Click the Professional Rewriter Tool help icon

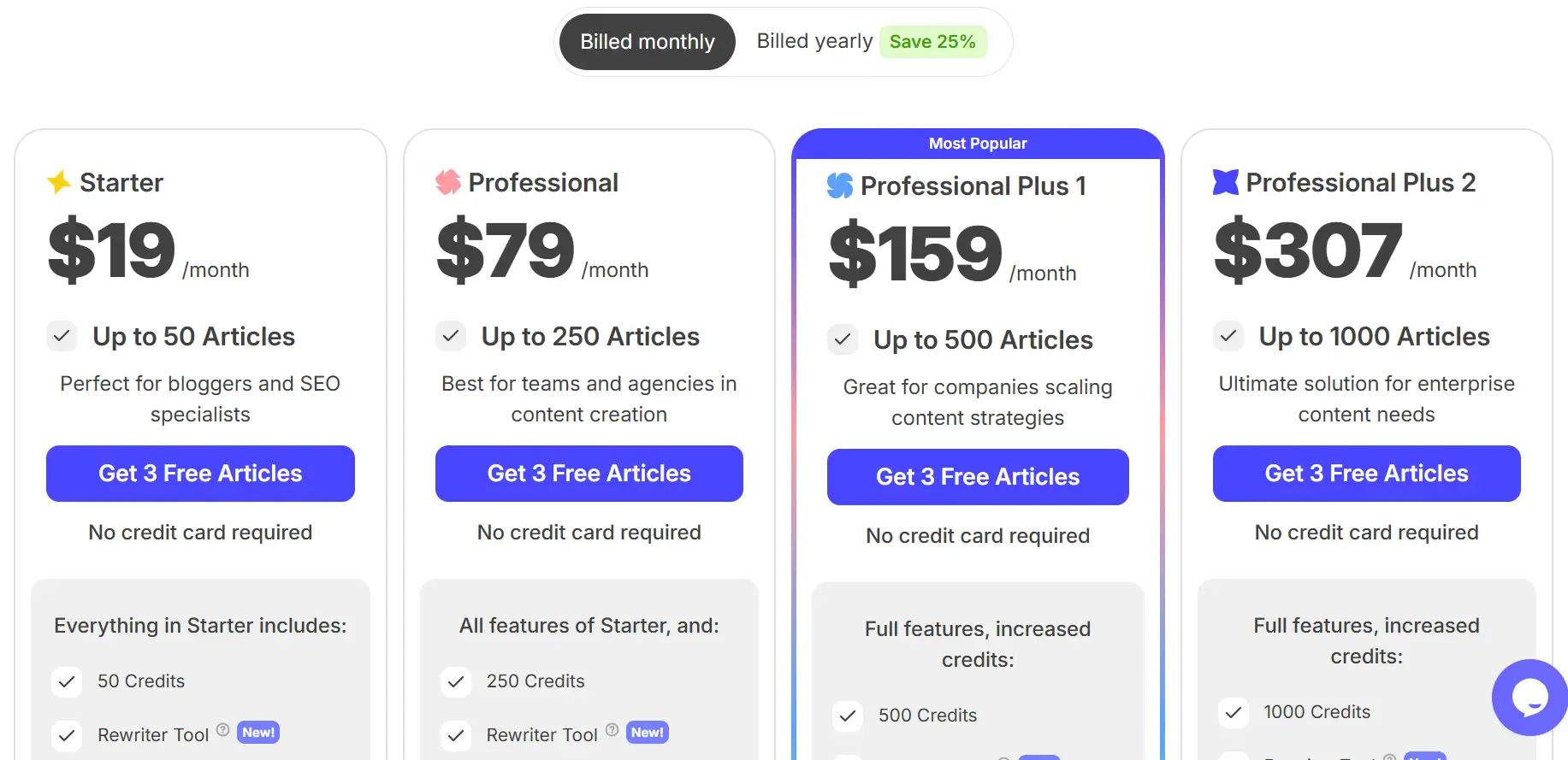612,730
